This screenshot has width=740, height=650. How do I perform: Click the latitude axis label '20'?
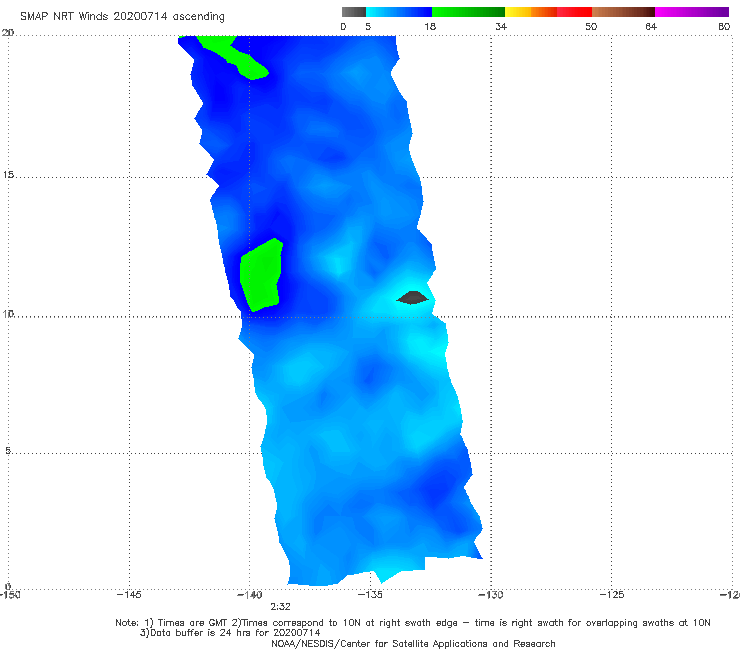pyautogui.click(x=8, y=33)
